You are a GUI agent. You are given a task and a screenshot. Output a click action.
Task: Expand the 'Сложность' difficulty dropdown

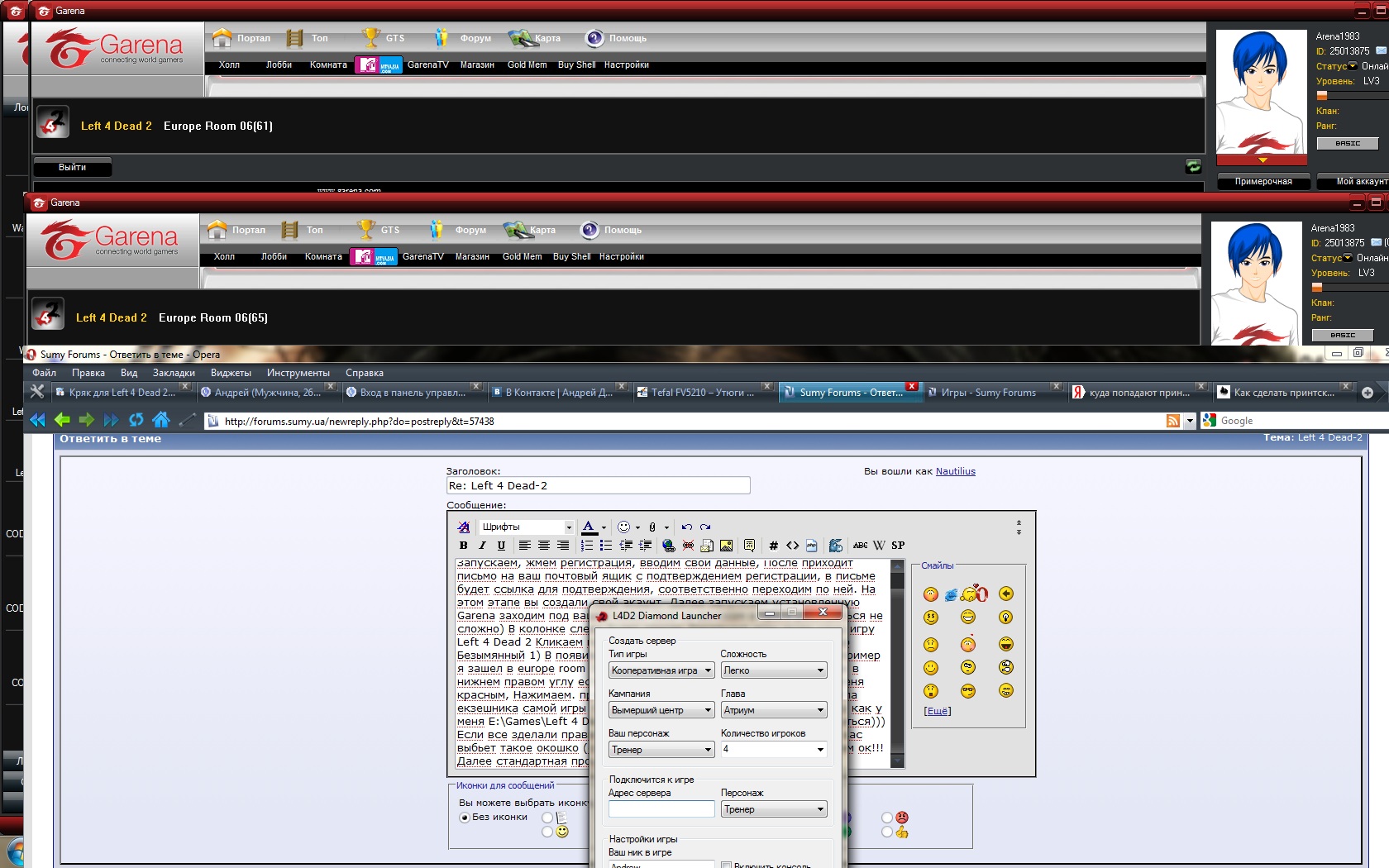point(773,670)
